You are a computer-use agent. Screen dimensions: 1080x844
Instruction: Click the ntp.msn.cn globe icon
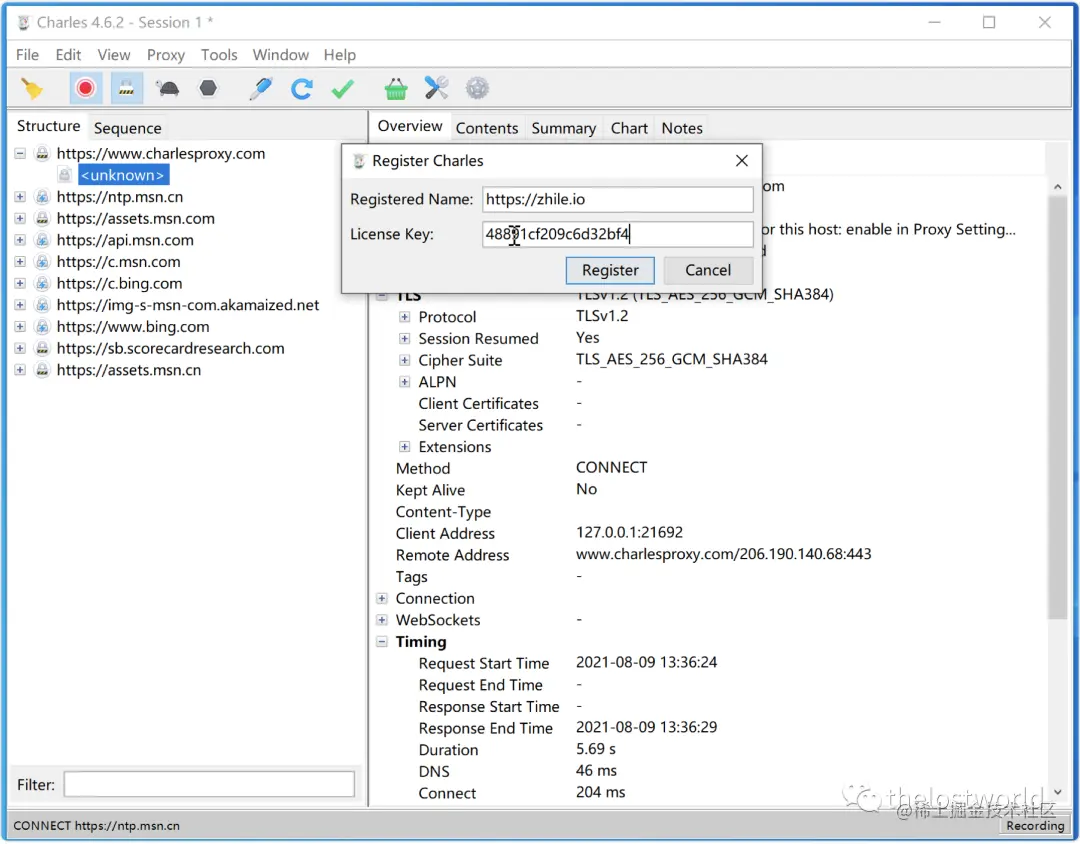click(42, 197)
